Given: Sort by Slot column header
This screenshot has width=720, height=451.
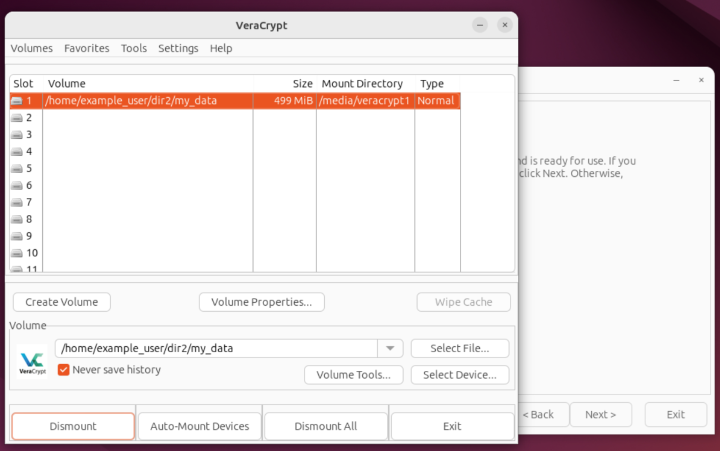Looking at the screenshot, I should click(26, 84).
